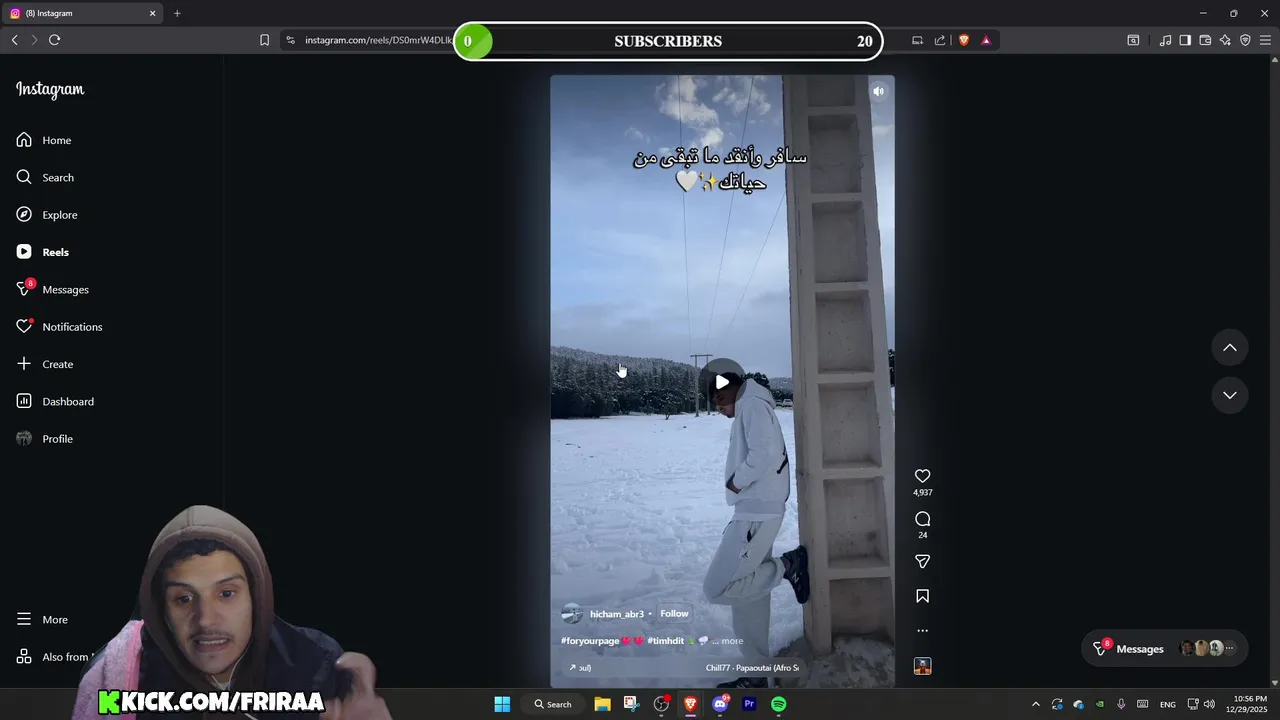Open the tab search icon
This screenshot has height=720, width=1280.
[x=1133, y=40]
